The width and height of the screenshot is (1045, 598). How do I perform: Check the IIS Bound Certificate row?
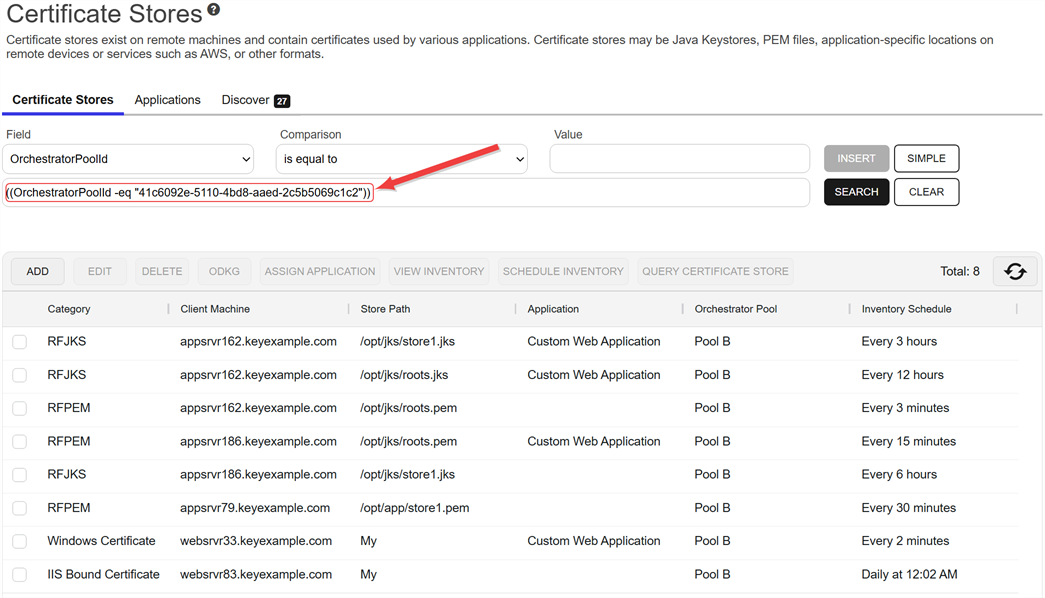pyautogui.click(x=19, y=575)
